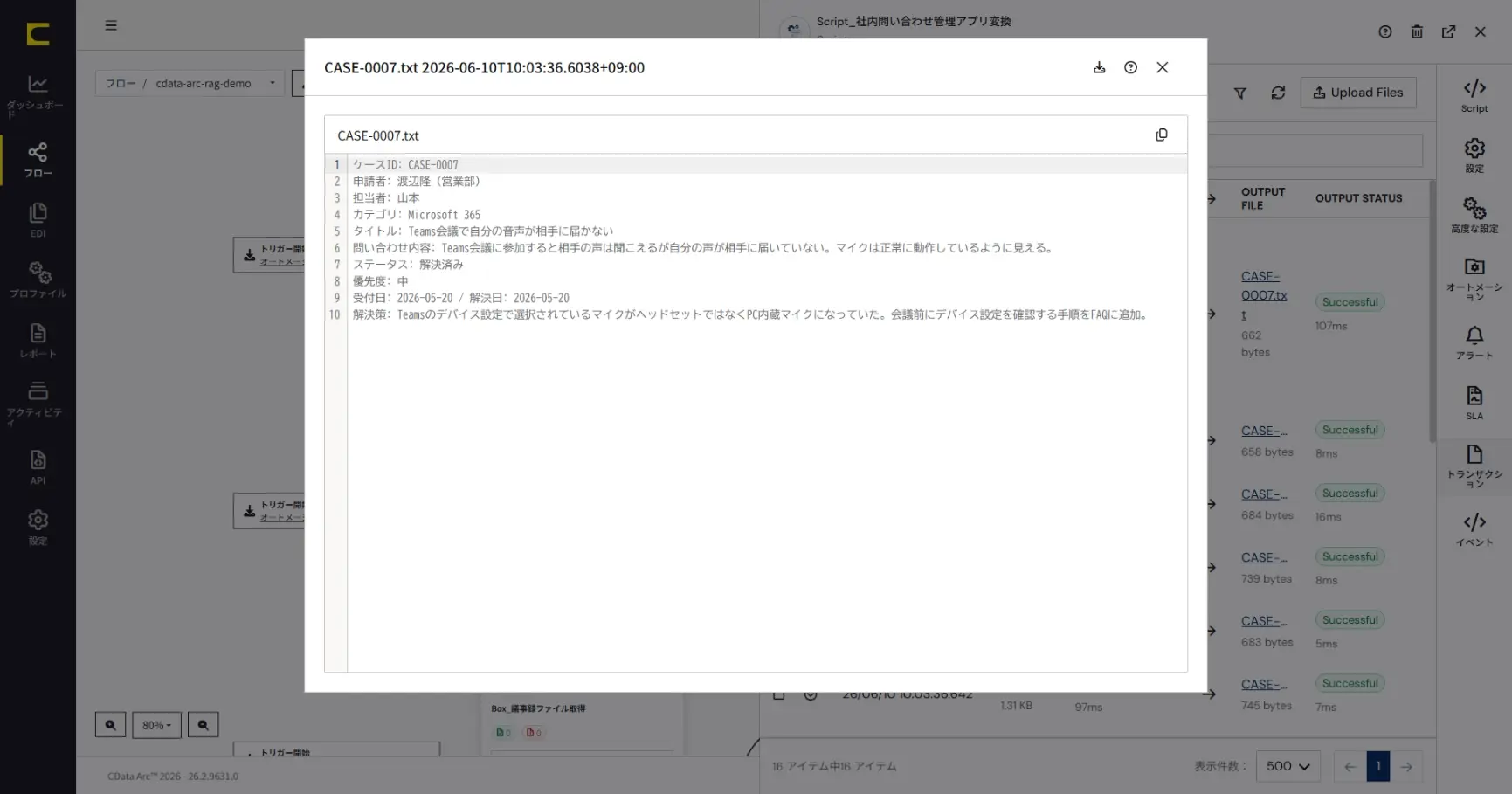Zoom in the flow canvas
Image resolution: width=1512 pixels, height=794 pixels.
pos(110,725)
